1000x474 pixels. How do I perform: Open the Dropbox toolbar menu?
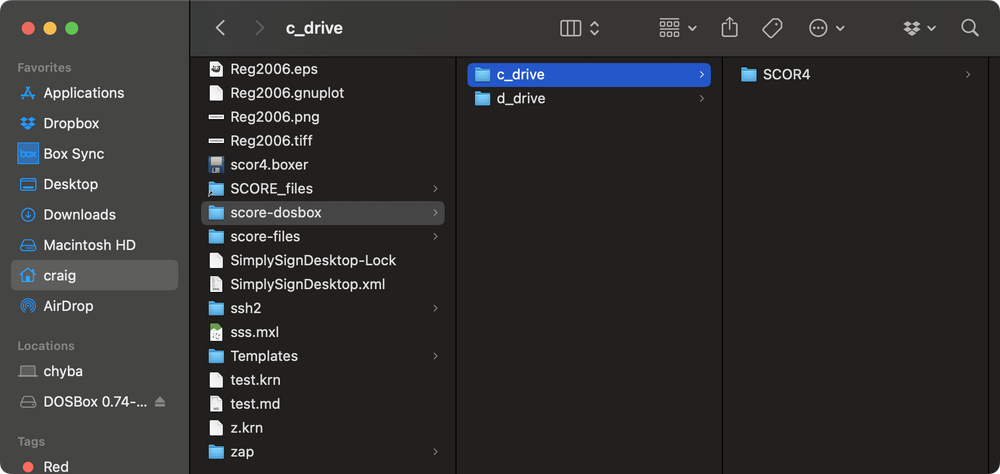[918, 28]
